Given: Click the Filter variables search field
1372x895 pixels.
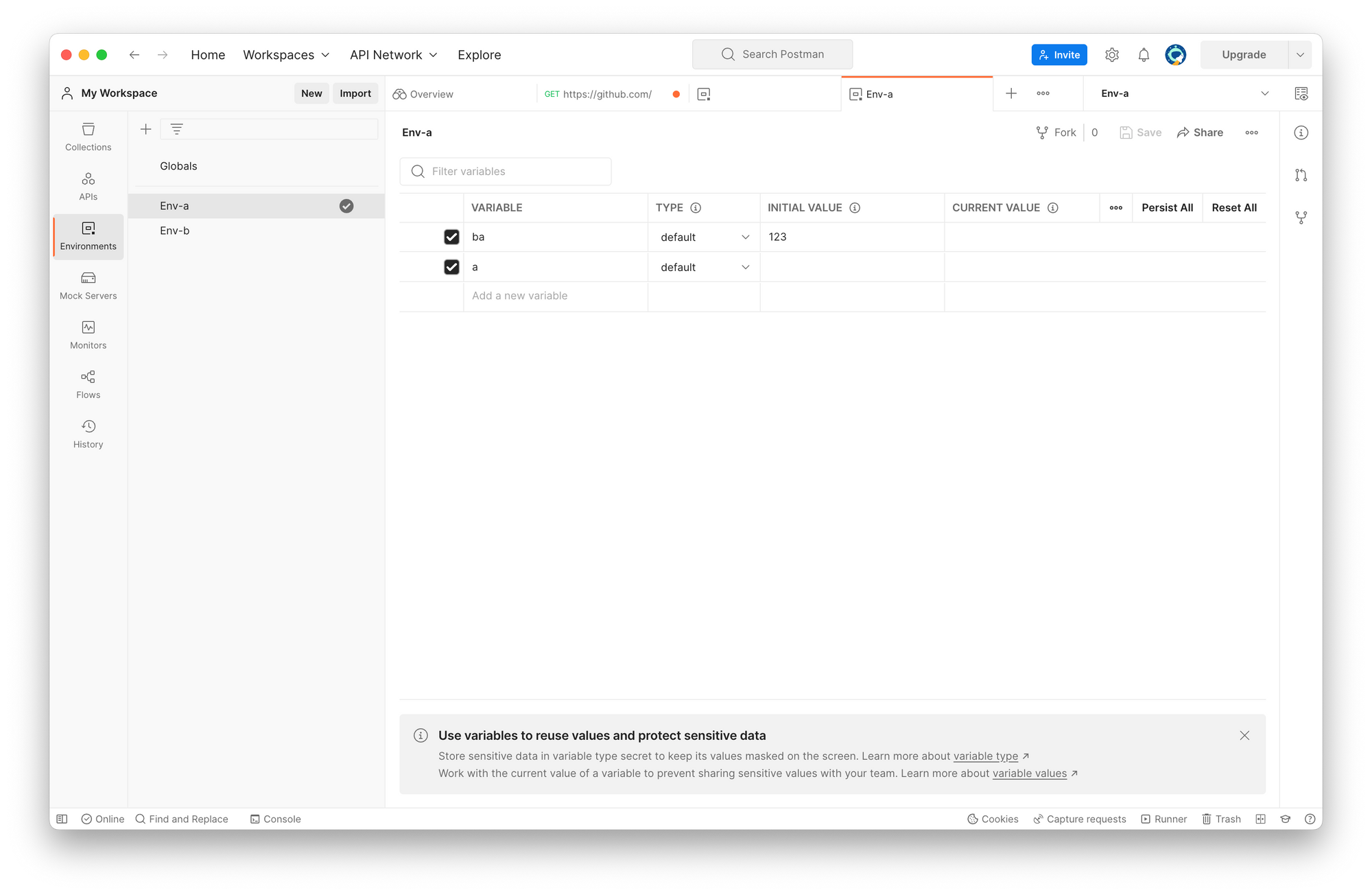Looking at the screenshot, I should click(x=506, y=171).
